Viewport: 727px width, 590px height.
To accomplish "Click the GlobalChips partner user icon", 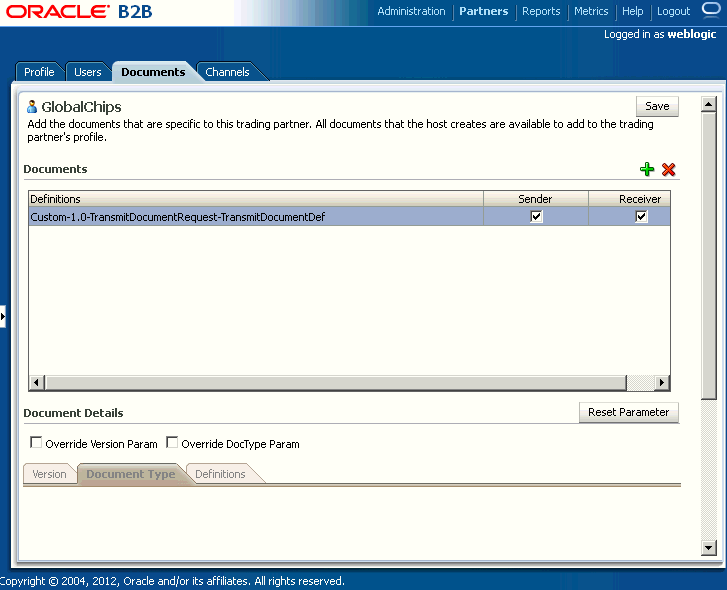I will point(32,107).
